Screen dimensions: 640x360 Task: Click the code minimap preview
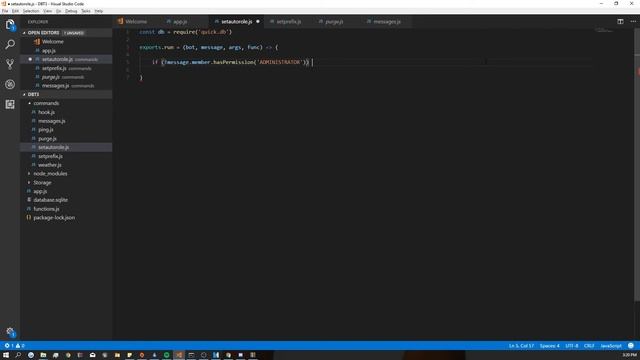[x=604, y=31]
